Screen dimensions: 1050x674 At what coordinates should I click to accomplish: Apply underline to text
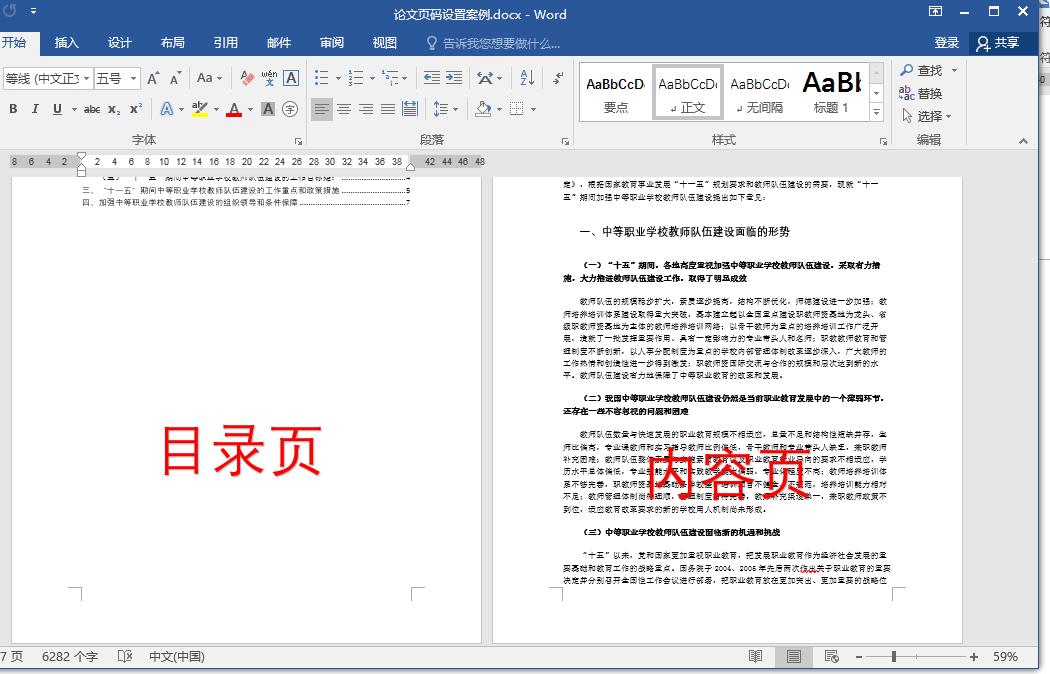coord(57,107)
